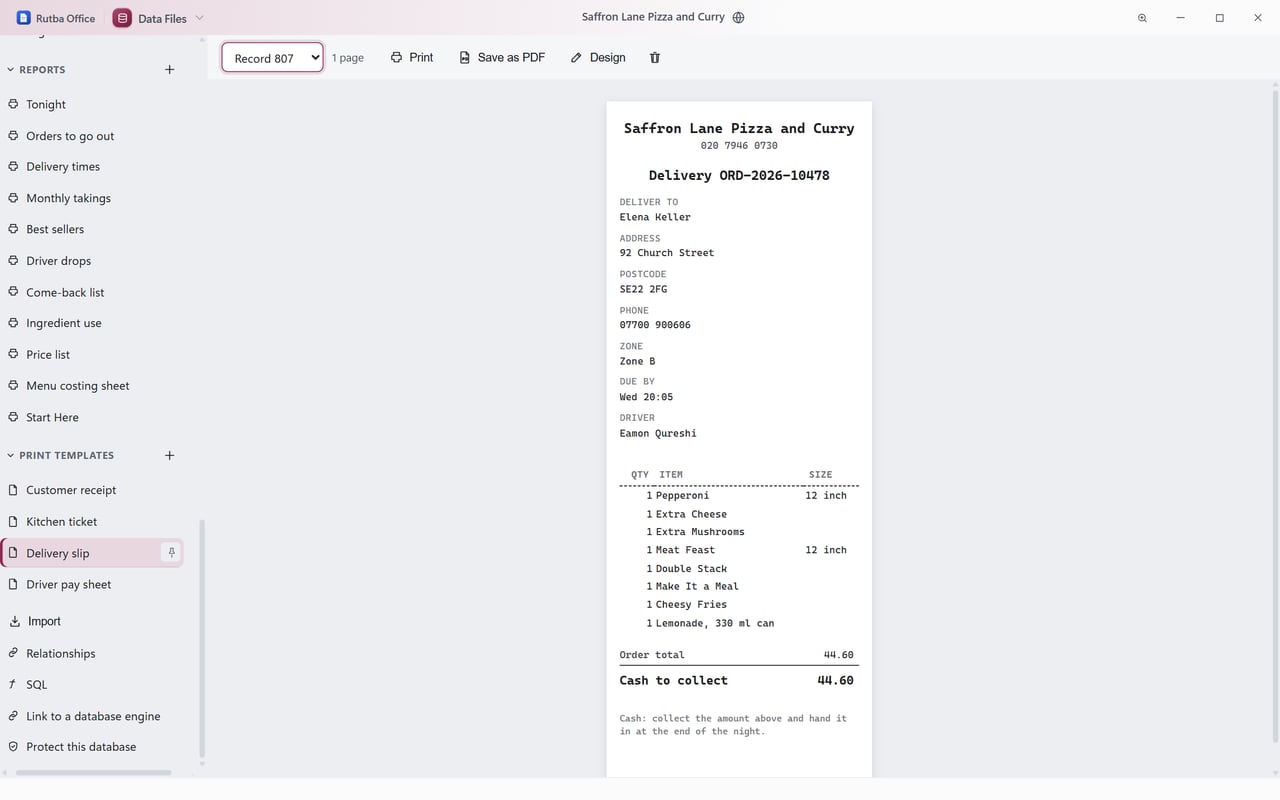
Task: Select the Driver pay sheet template
Action: [x=92, y=584]
